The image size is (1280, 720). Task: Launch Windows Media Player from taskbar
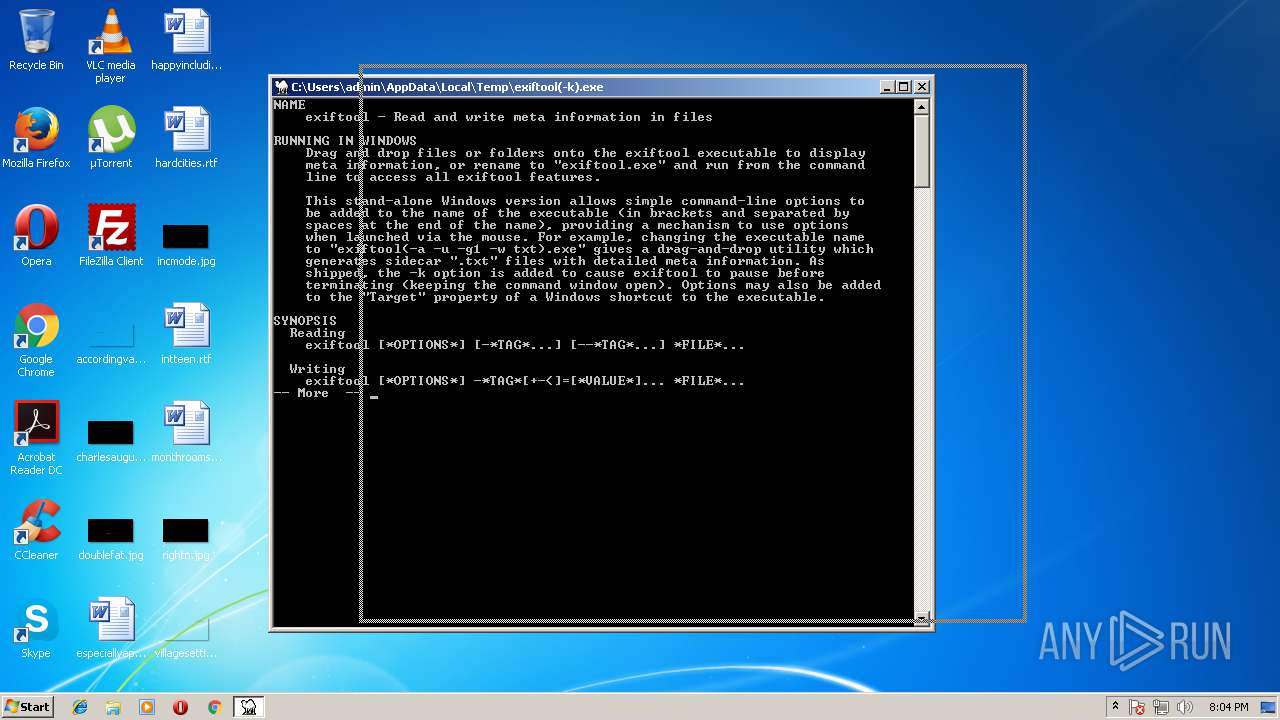147,707
